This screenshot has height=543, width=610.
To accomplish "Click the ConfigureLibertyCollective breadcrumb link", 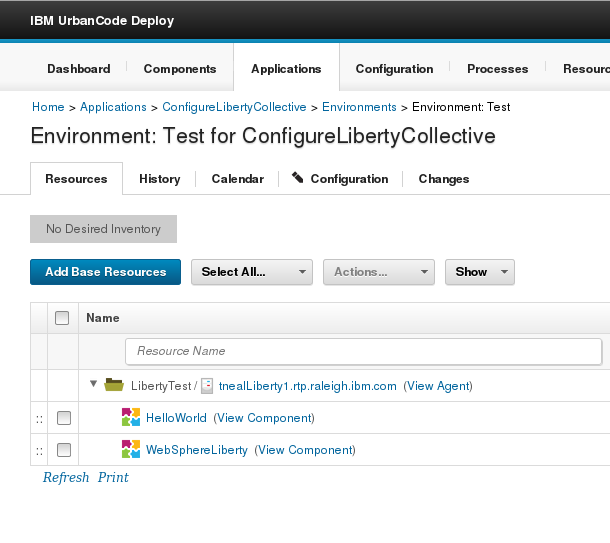I will 235,107.
